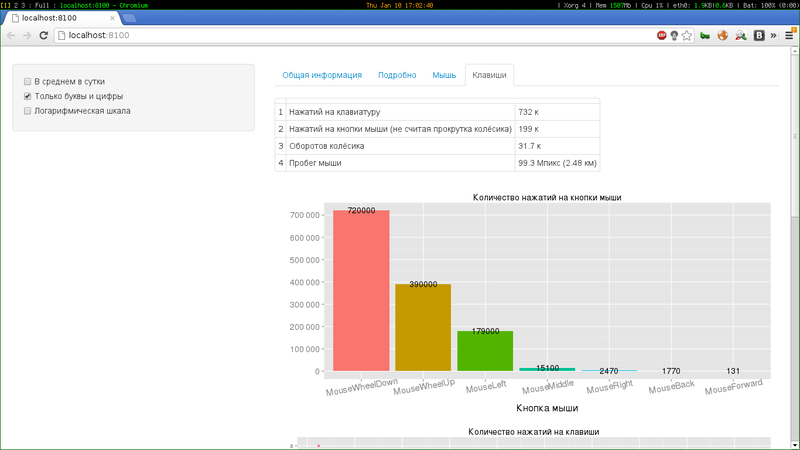Click the '99.3 Мпикс (2.48 км)' cell
This screenshot has width=800, height=450.
[x=557, y=163]
